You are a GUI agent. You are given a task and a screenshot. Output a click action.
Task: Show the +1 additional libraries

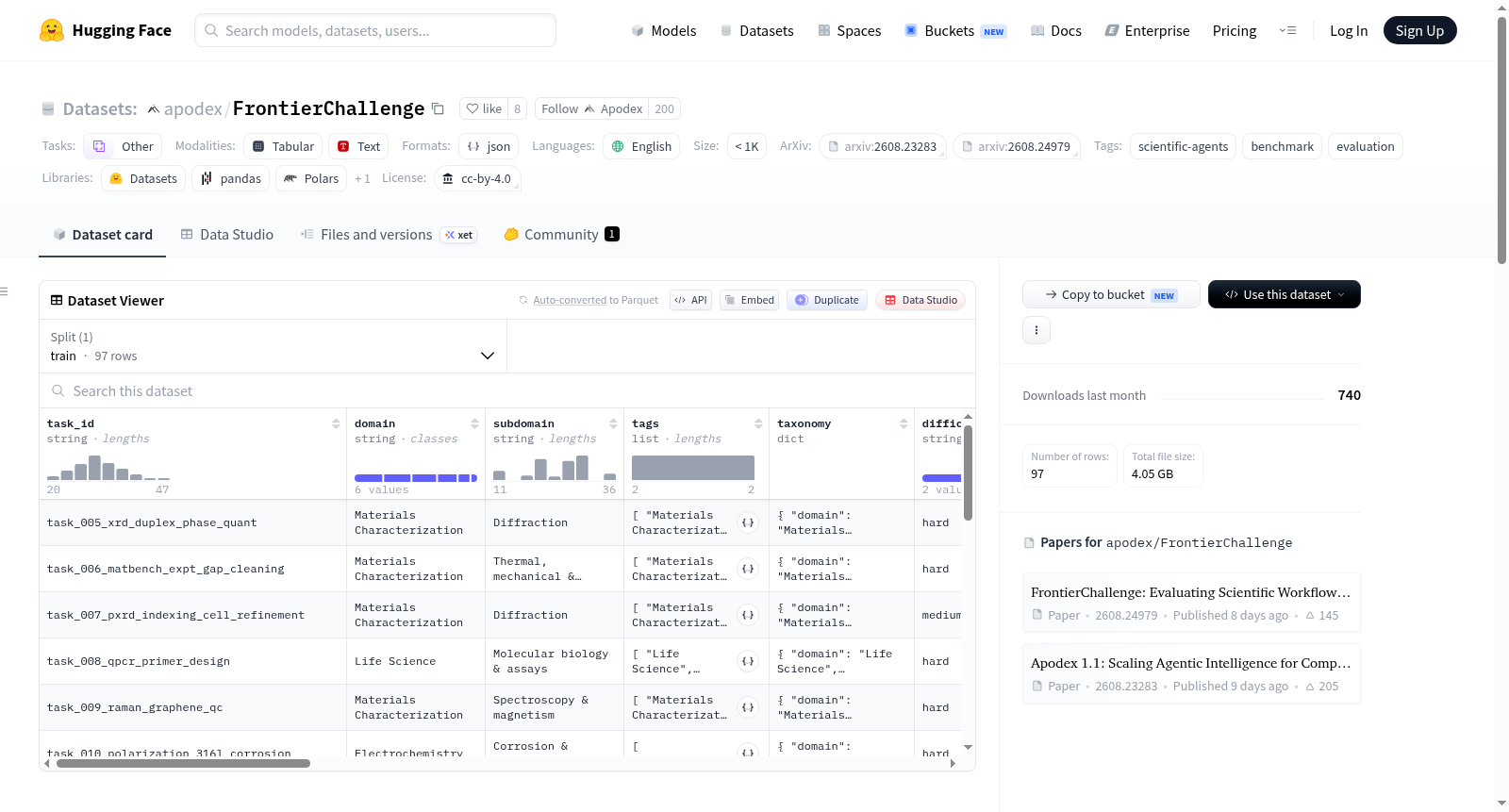pyautogui.click(x=362, y=178)
